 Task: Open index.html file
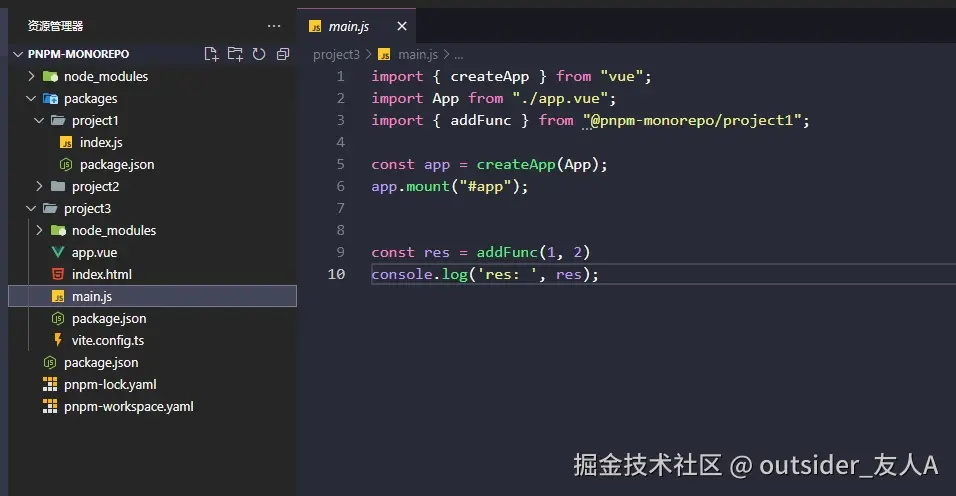pyautogui.click(x=102, y=274)
